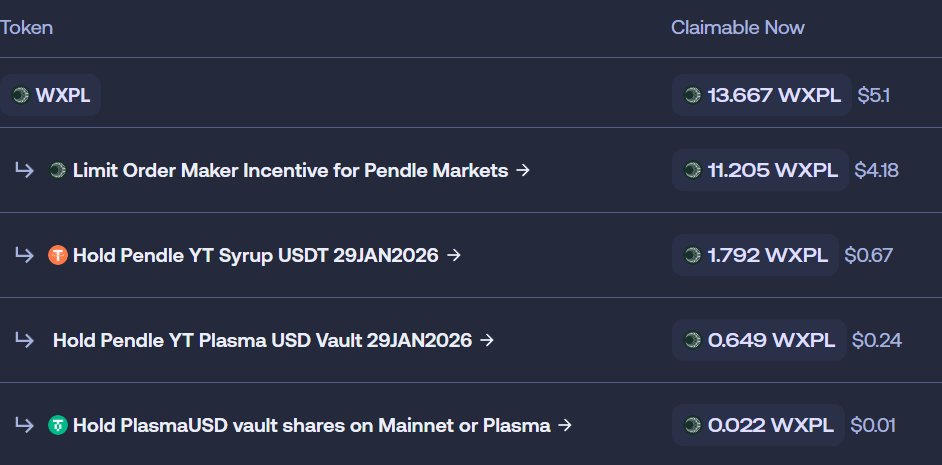
Task: Click the WXPL icon beside 11.205 WXPL
Action: tap(691, 170)
